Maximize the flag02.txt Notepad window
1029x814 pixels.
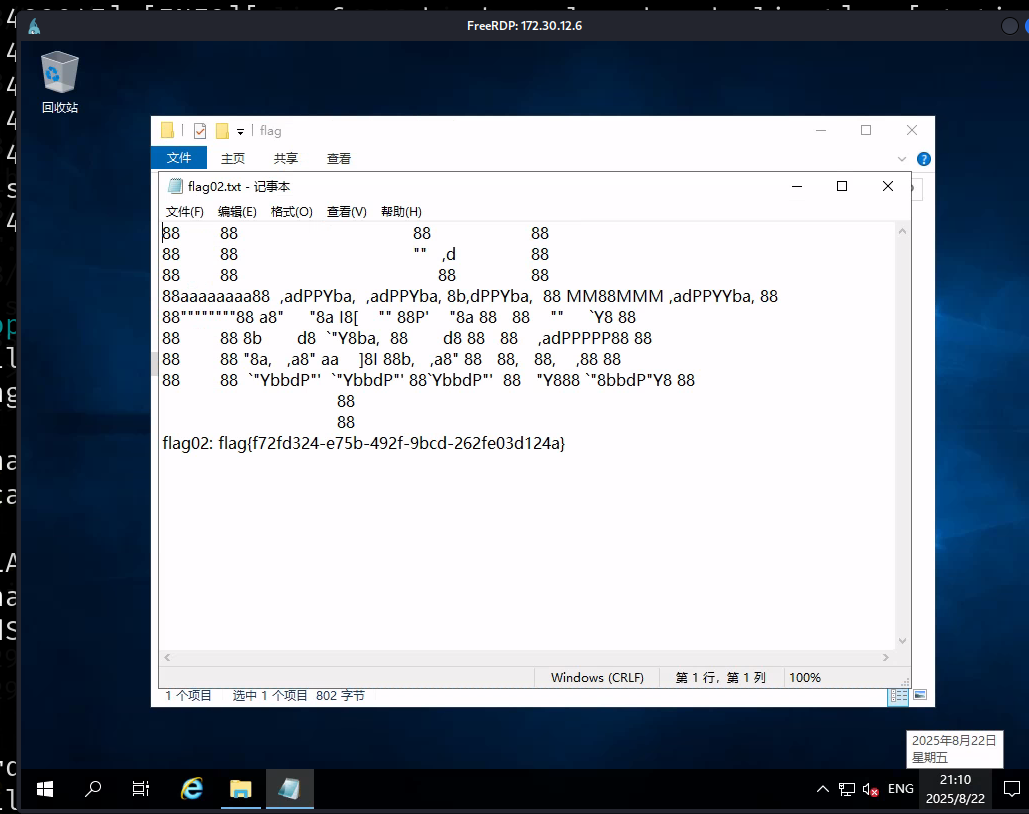tap(842, 186)
